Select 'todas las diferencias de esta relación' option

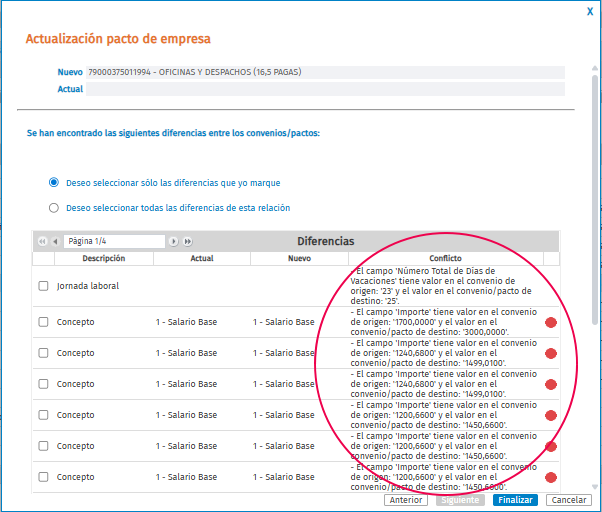pyautogui.click(x=54, y=208)
